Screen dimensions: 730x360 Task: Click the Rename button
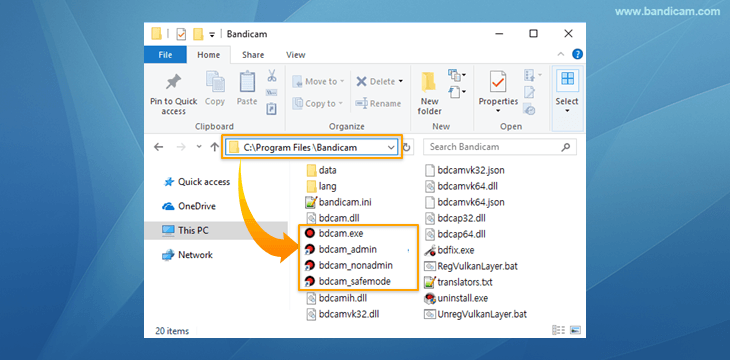378,103
